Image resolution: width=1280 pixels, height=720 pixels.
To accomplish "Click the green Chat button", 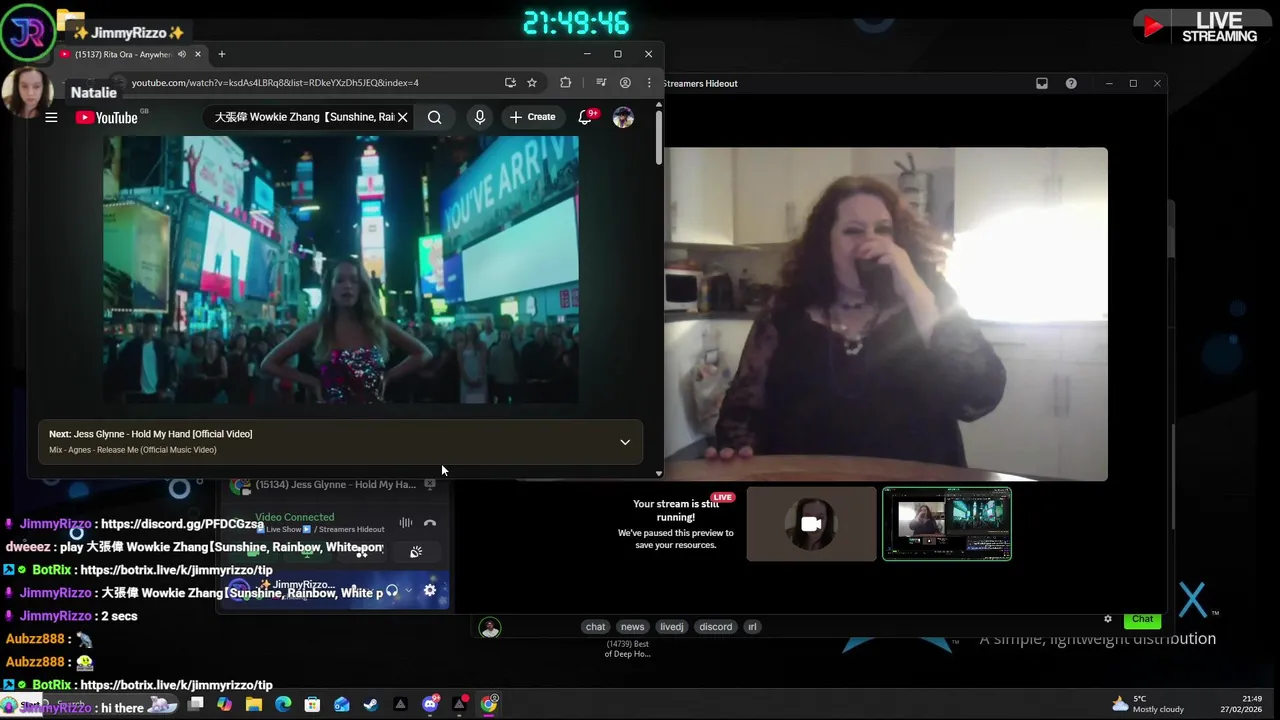I will tap(1142, 619).
